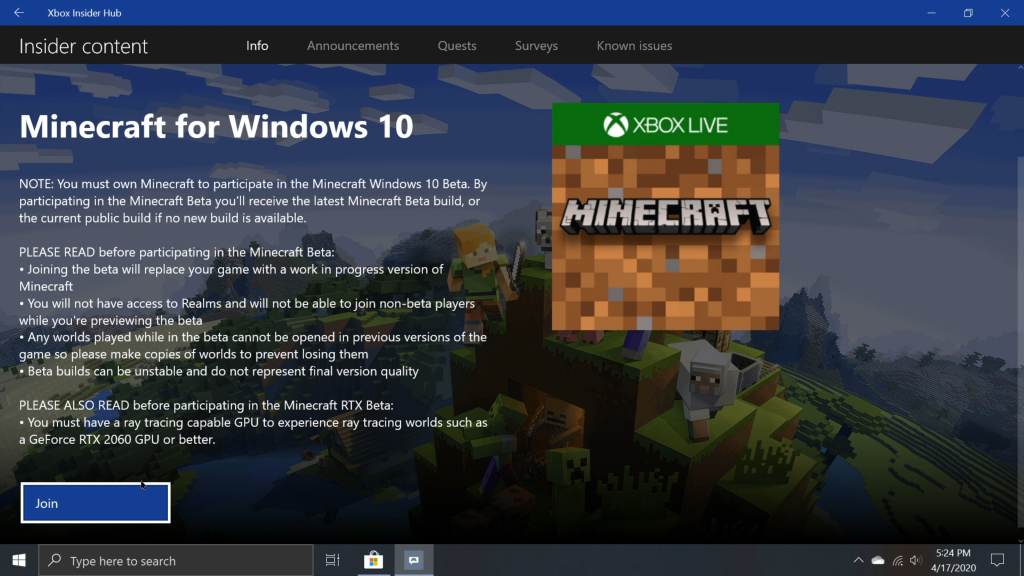The height and width of the screenshot is (576, 1024).
Task: Go back using the back arrow
Action: (x=19, y=12)
